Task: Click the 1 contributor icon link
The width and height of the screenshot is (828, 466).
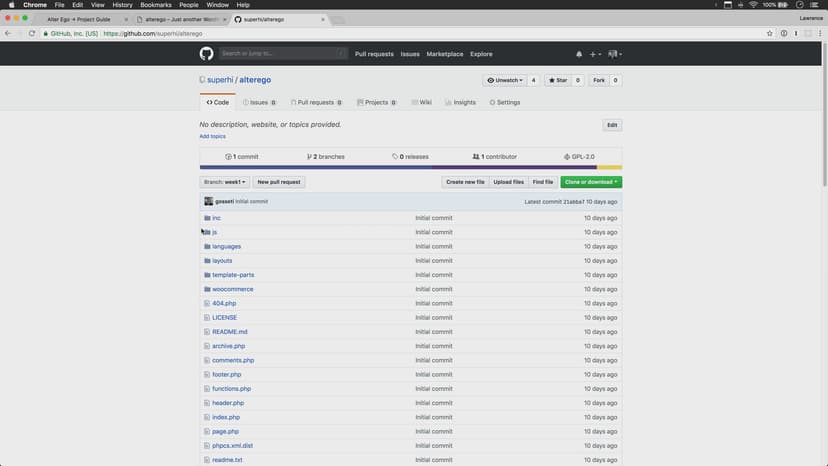Action: pyautogui.click(x=494, y=157)
